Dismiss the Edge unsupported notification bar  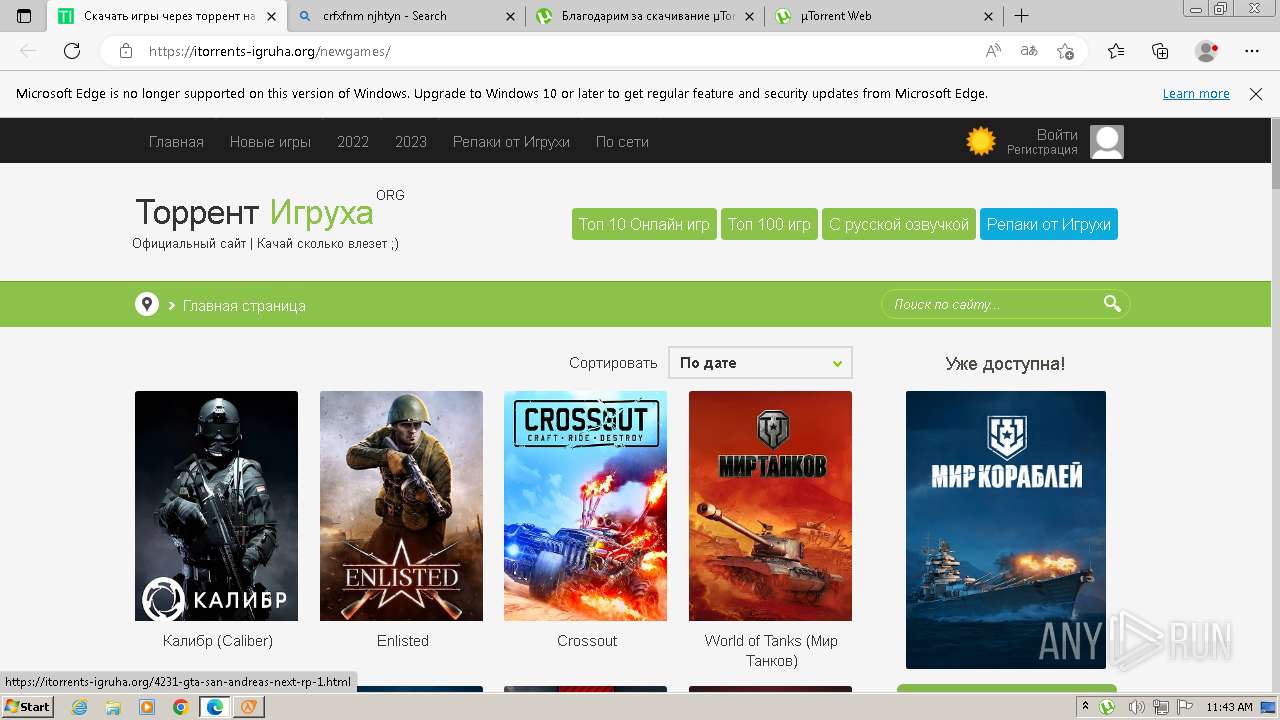(1256, 93)
